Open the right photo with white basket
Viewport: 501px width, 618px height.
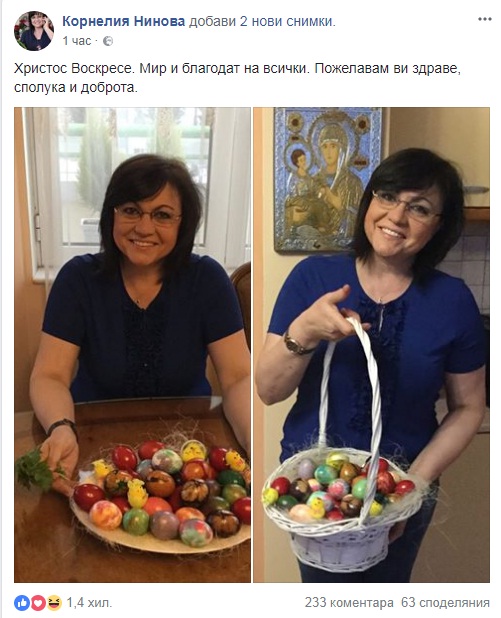(371, 345)
